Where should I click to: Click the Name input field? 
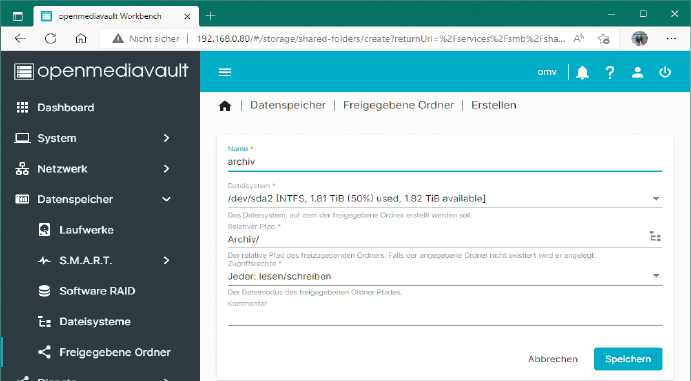click(445, 162)
